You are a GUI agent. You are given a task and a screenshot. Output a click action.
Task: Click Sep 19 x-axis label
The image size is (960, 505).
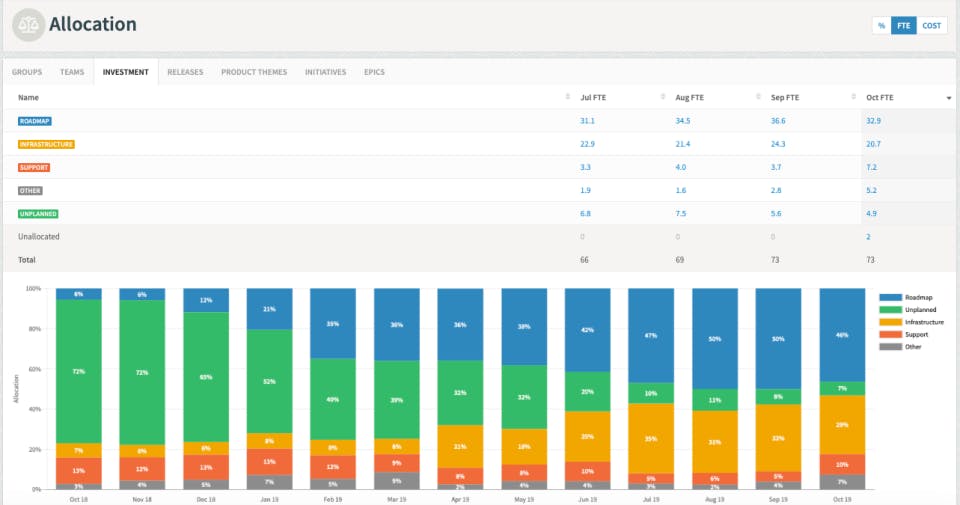coord(778,499)
